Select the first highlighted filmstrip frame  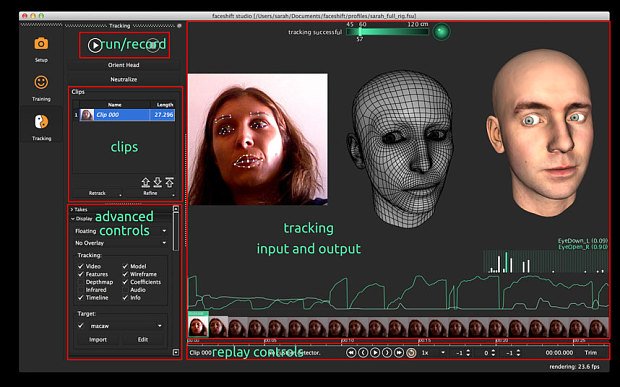[198, 326]
